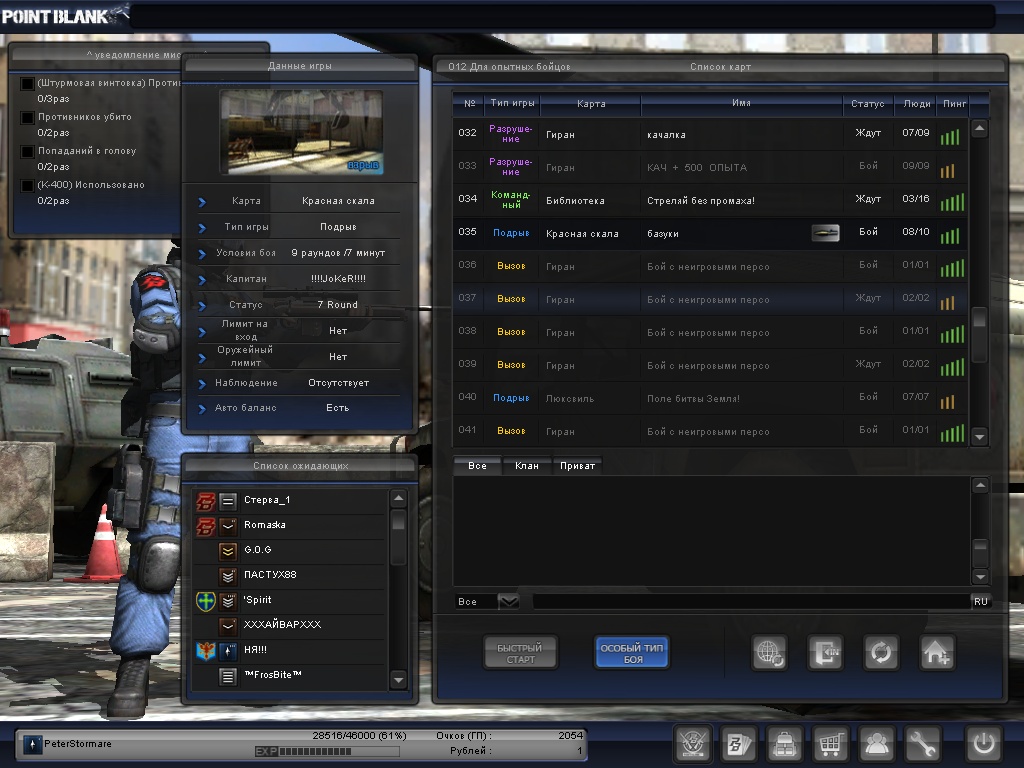Open the chat channel 'Все' dropdown
The width and height of the screenshot is (1024, 768).
[508, 601]
